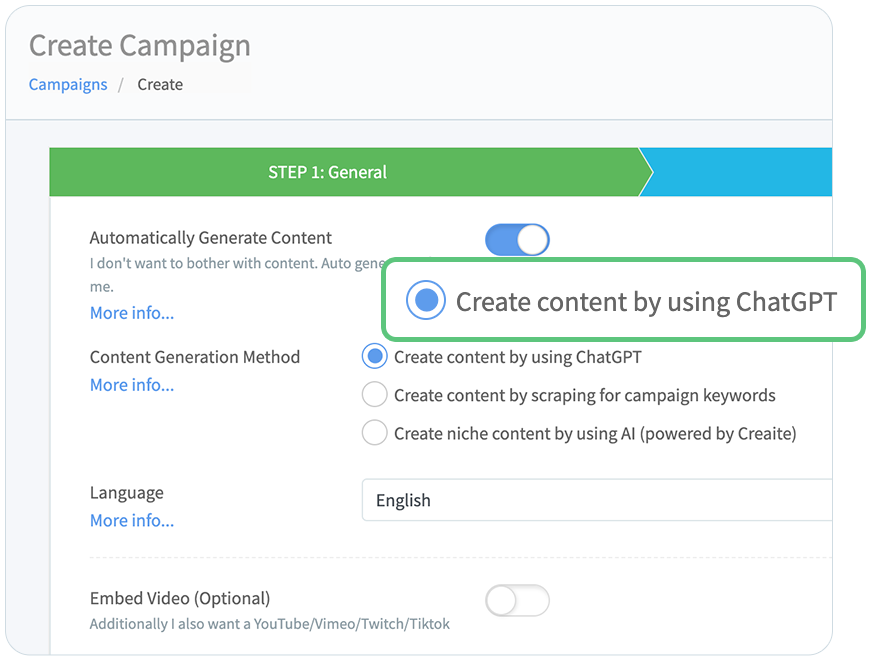Disable the Automatically Generate Content switch
This screenshot has height=661, width=871.
coord(517,239)
